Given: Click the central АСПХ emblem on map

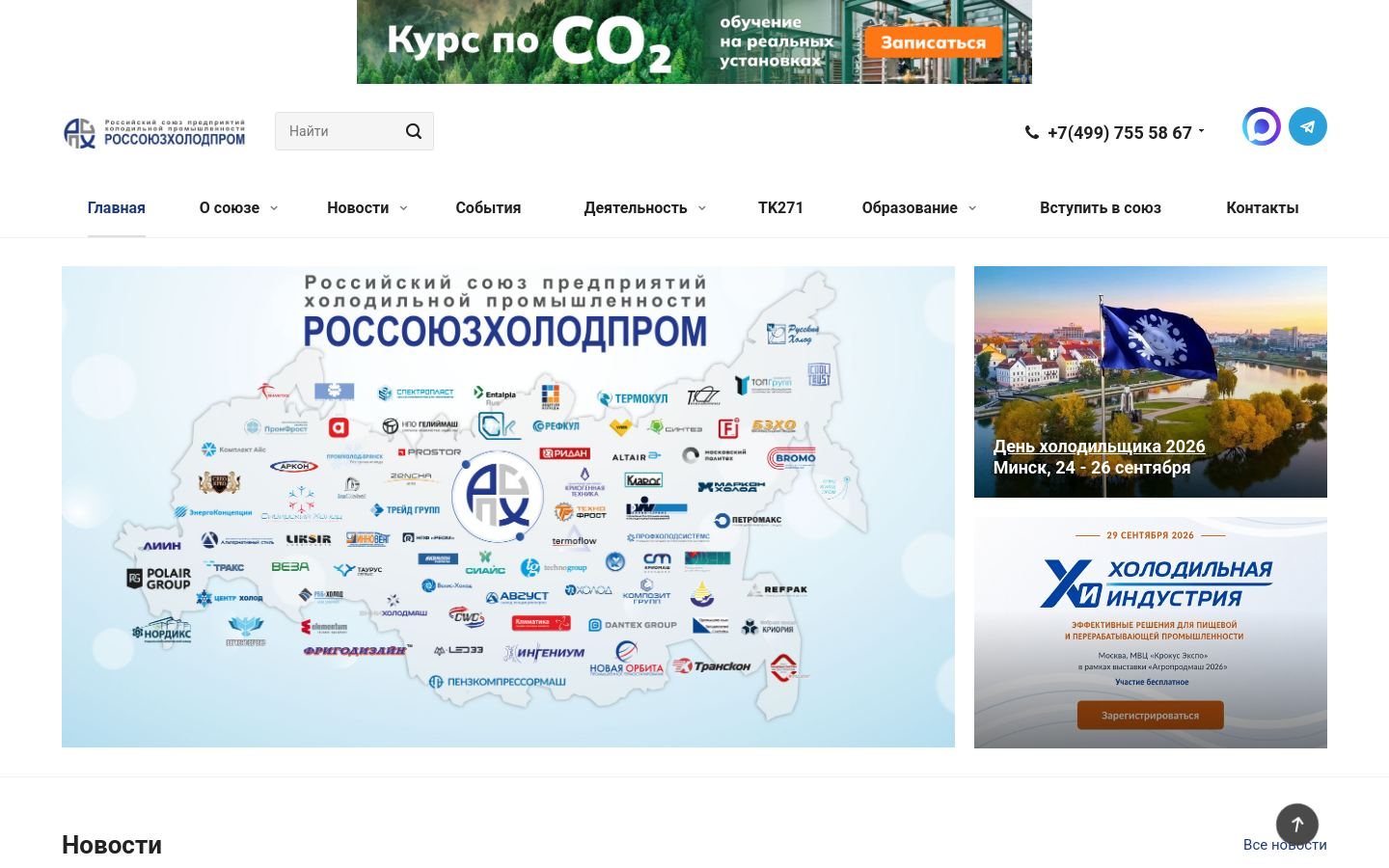Looking at the screenshot, I should [498, 496].
